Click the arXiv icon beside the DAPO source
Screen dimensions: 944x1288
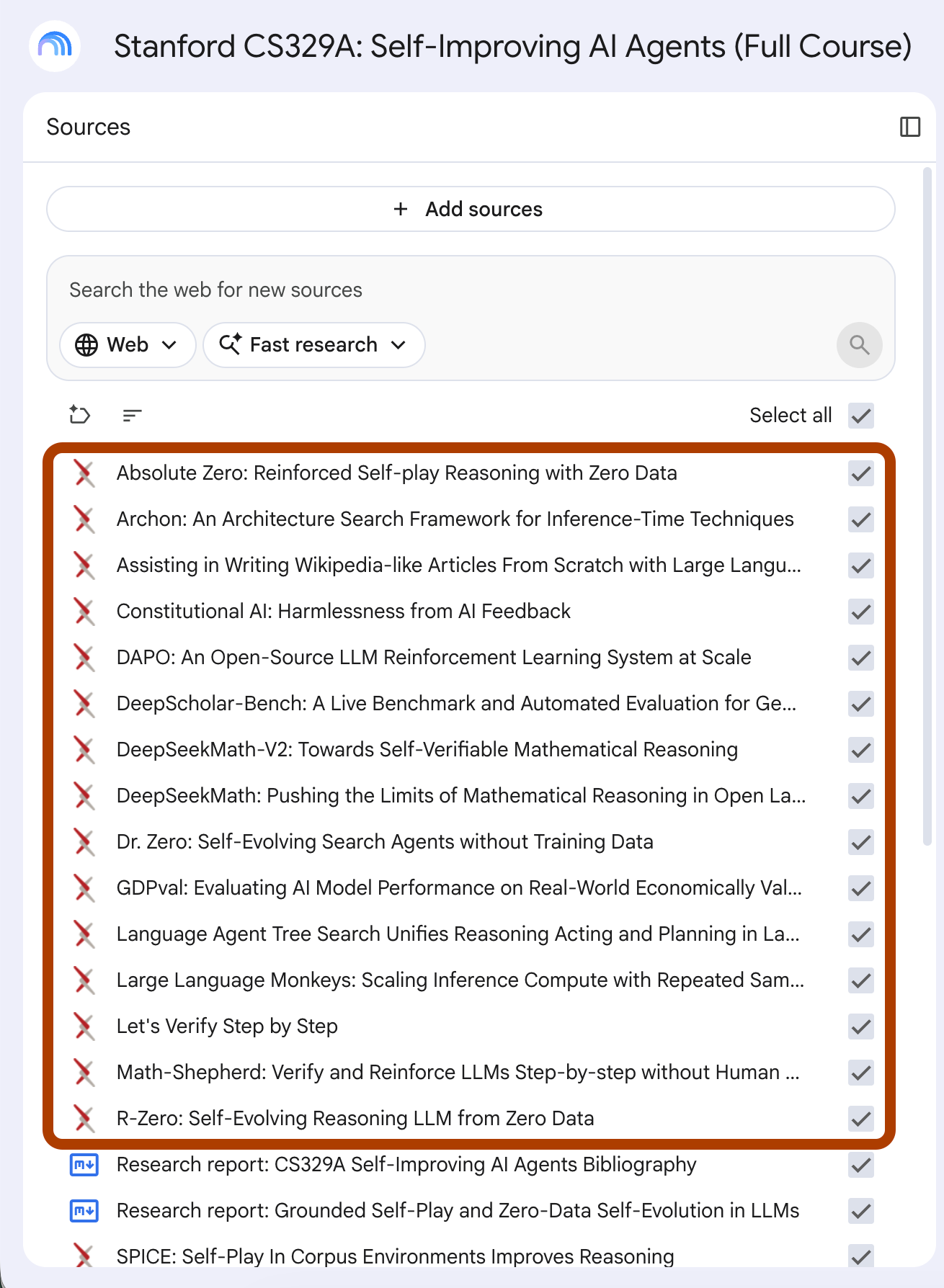84,658
